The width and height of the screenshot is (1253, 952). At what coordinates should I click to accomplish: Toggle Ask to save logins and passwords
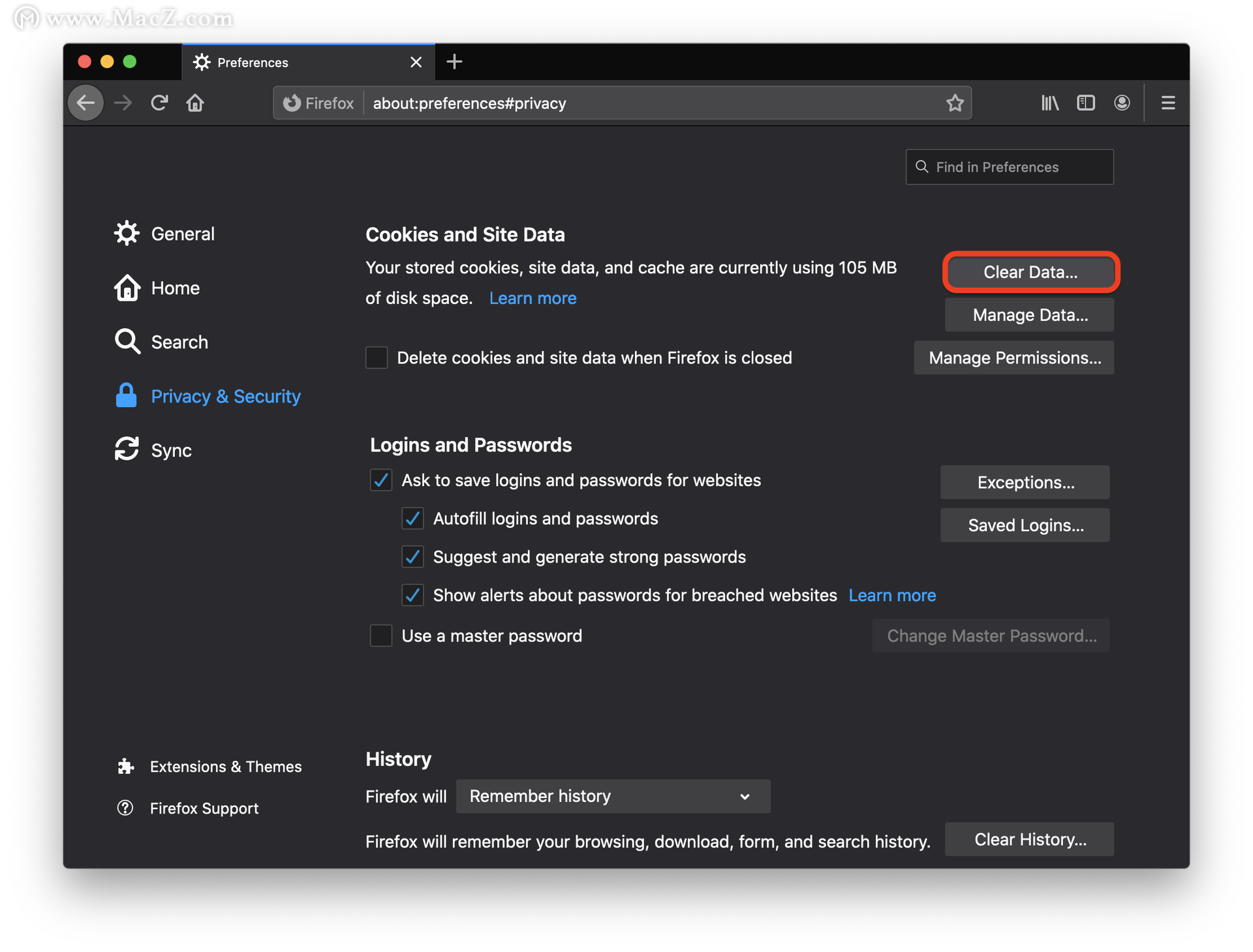(381, 480)
